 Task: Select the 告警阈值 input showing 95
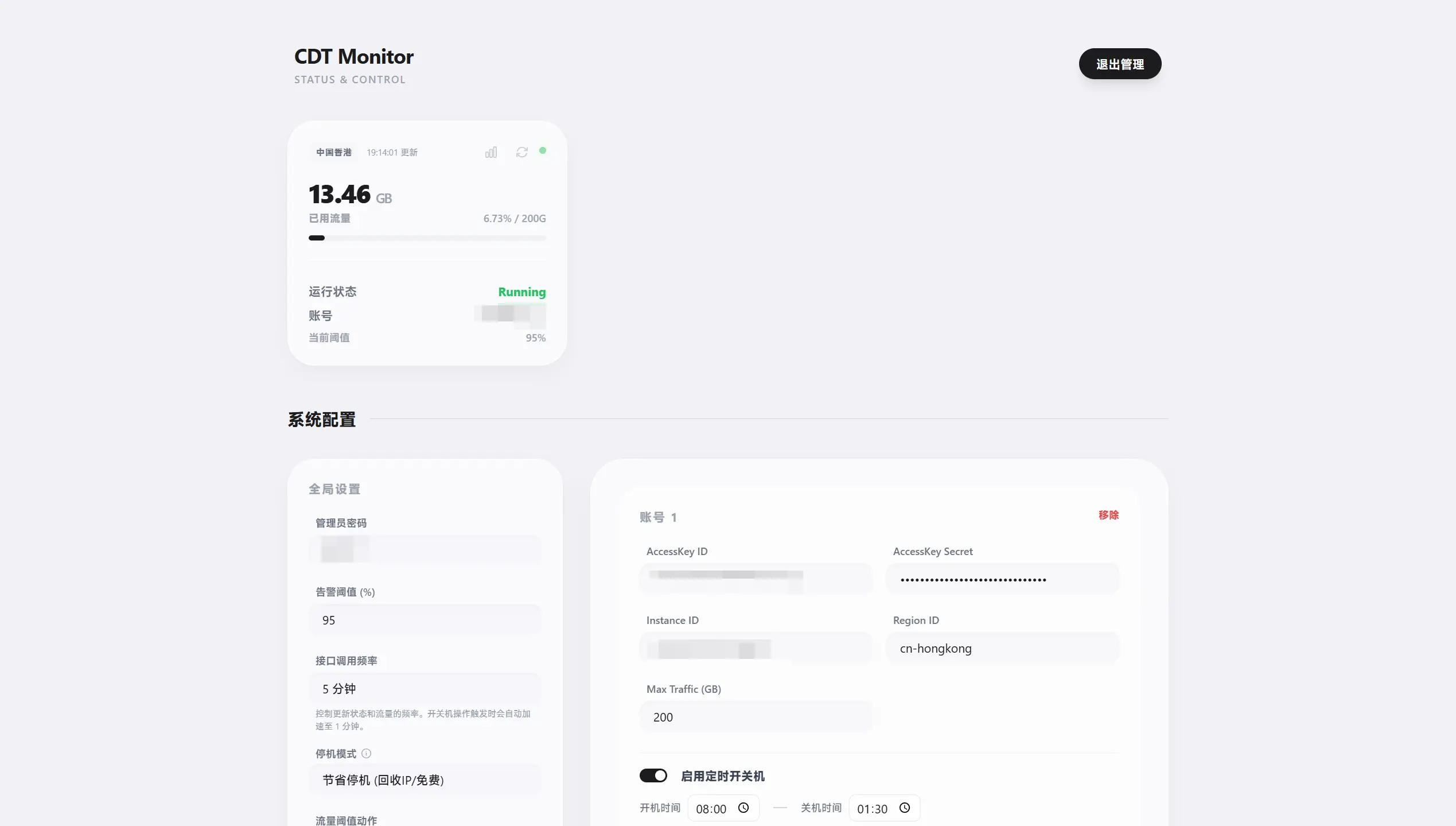(x=426, y=619)
